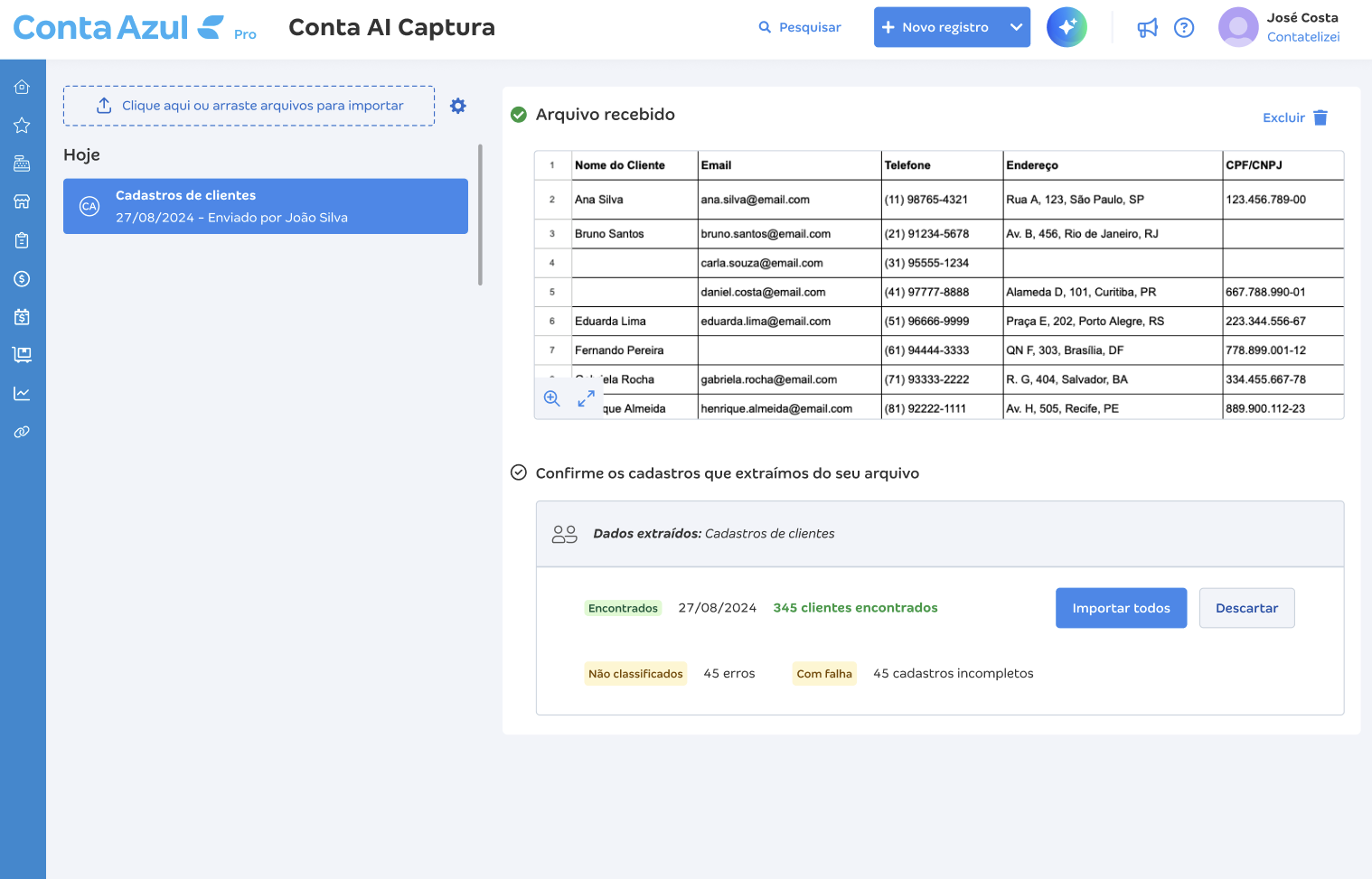
Task: Click the Contatelizei company link
Action: pos(1303,37)
